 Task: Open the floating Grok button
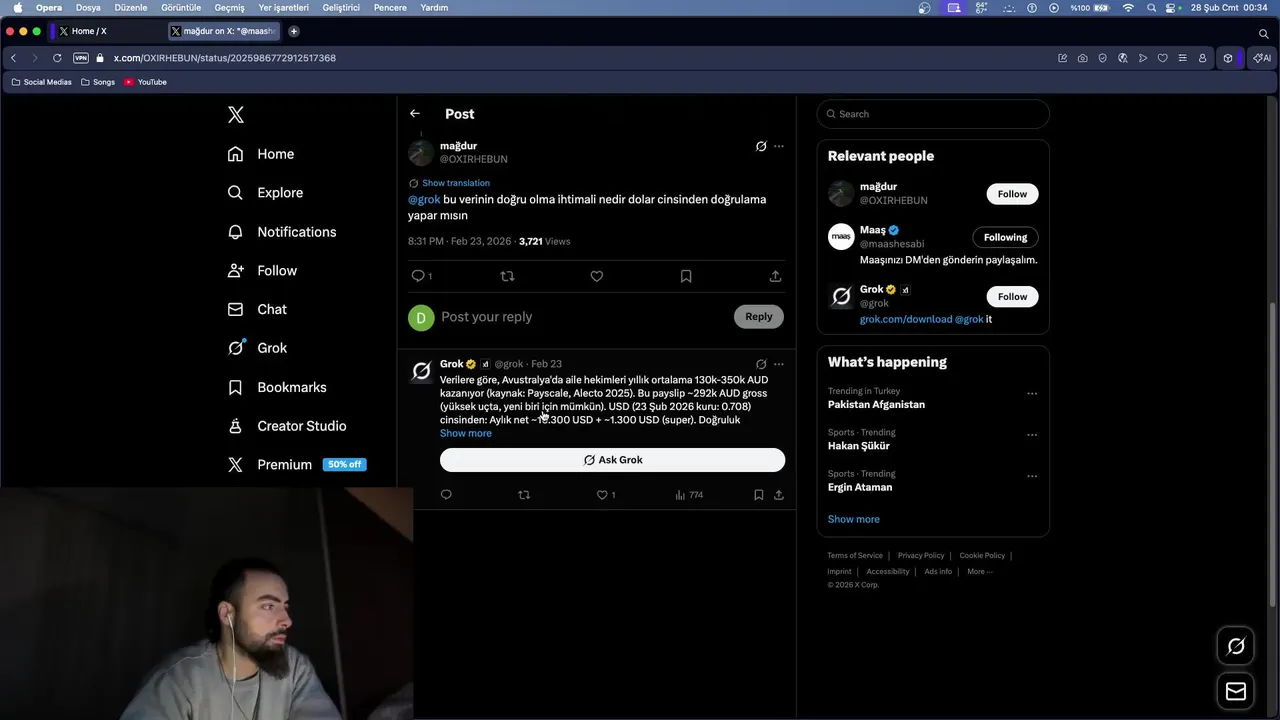(x=1236, y=647)
